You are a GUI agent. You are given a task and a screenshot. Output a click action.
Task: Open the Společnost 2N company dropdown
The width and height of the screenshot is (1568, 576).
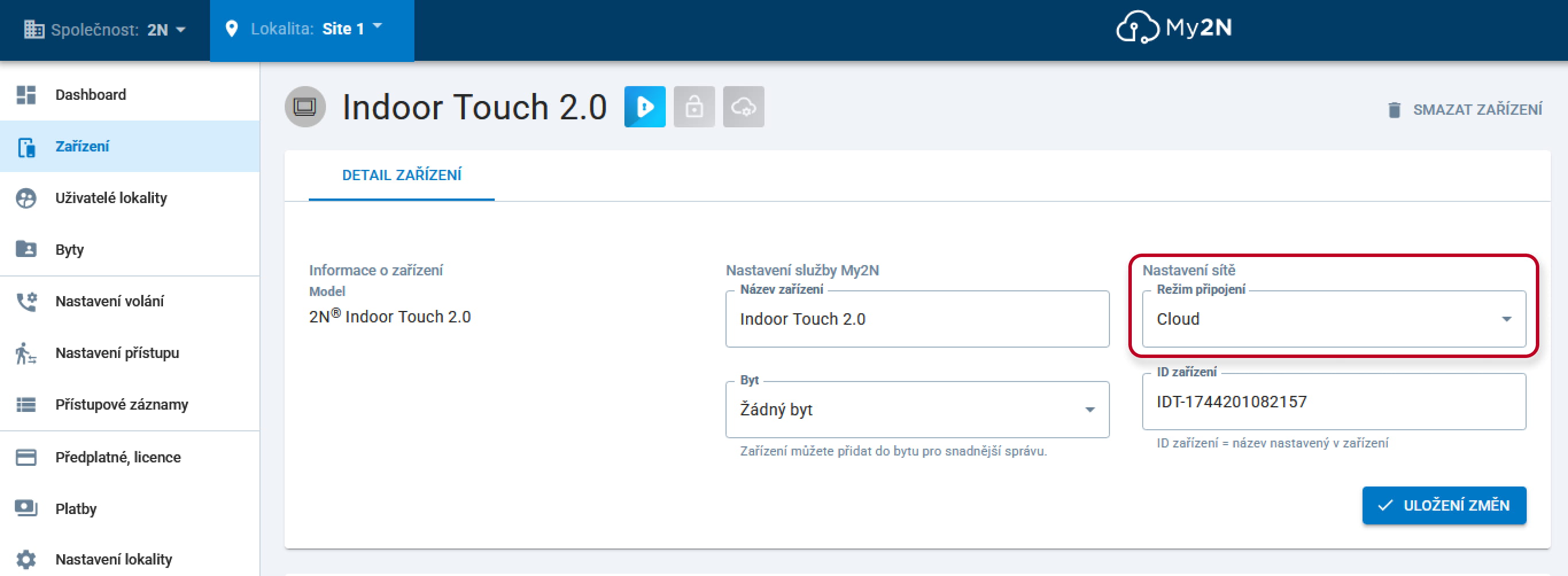pyautogui.click(x=105, y=30)
